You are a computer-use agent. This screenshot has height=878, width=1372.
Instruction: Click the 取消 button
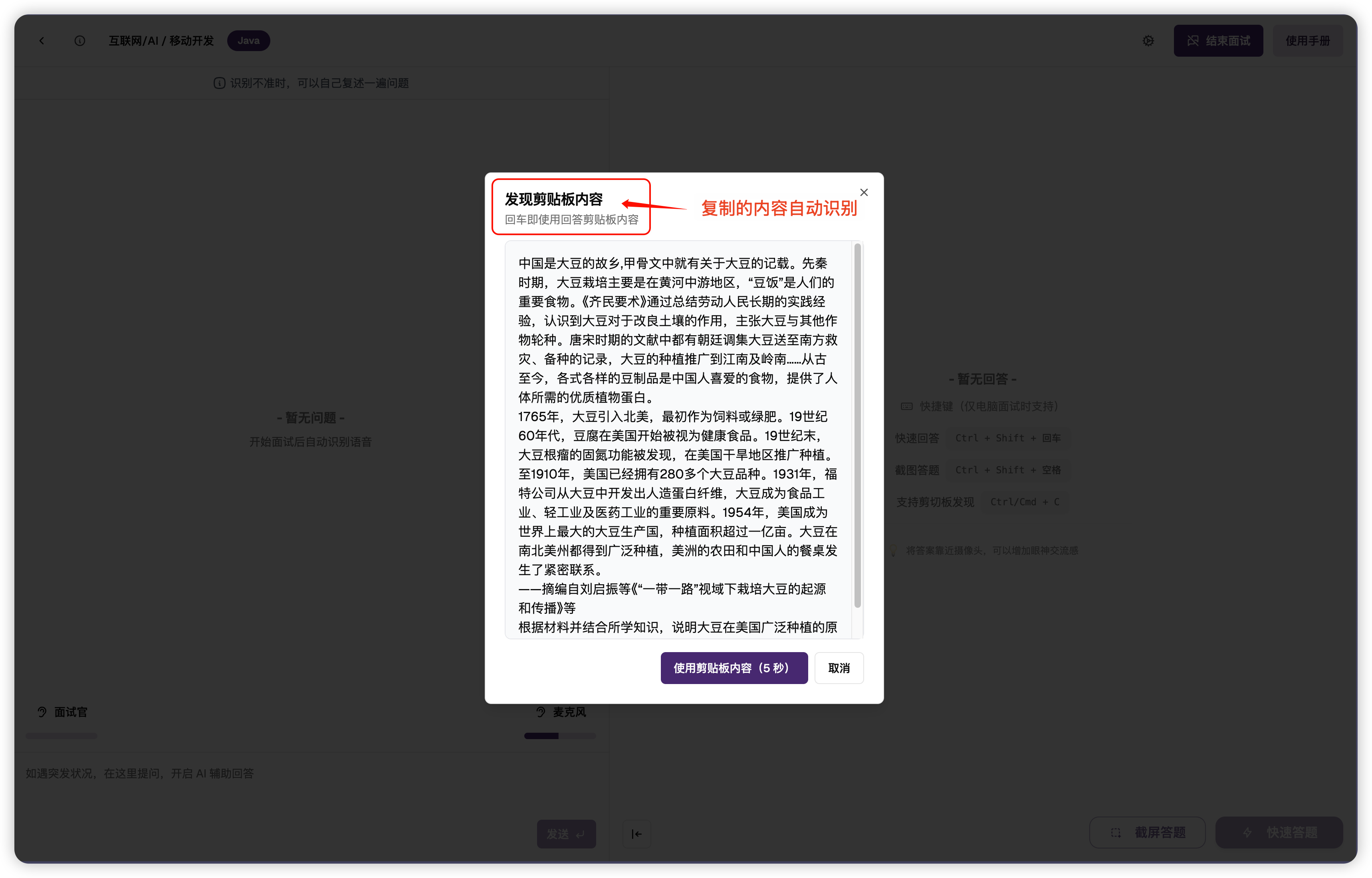[839, 668]
